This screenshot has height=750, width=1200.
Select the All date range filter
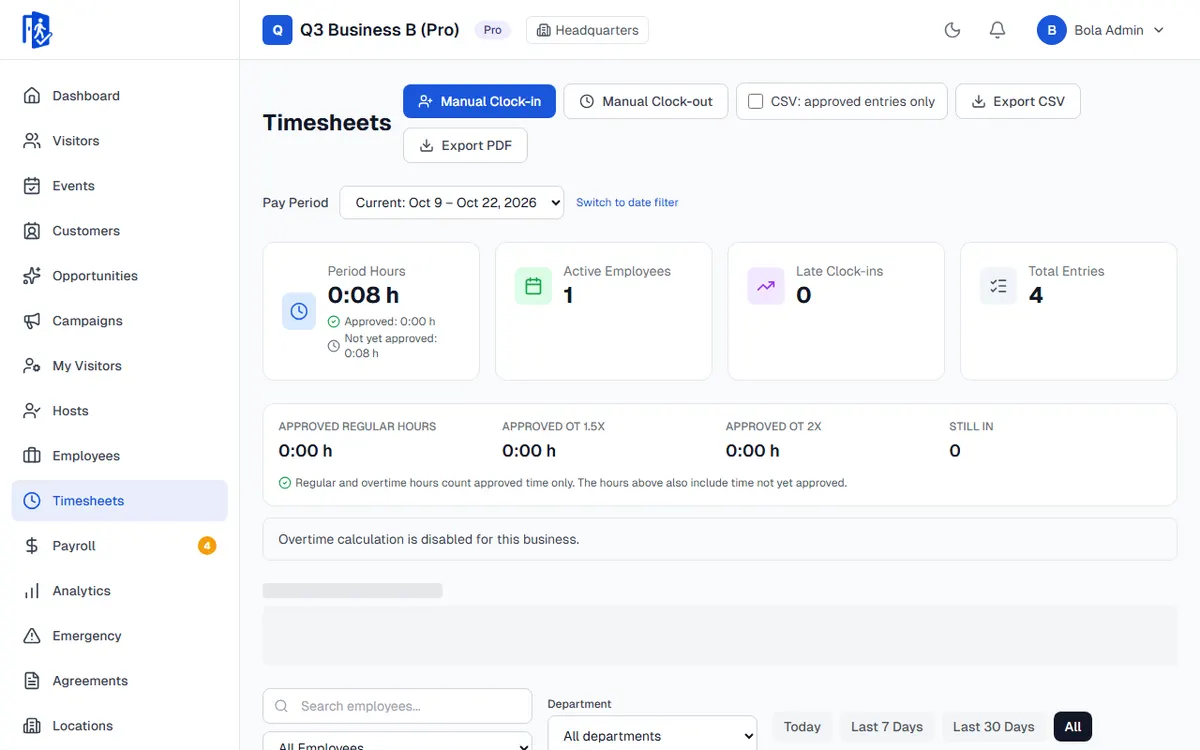pyautogui.click(x=1073, y=727)
